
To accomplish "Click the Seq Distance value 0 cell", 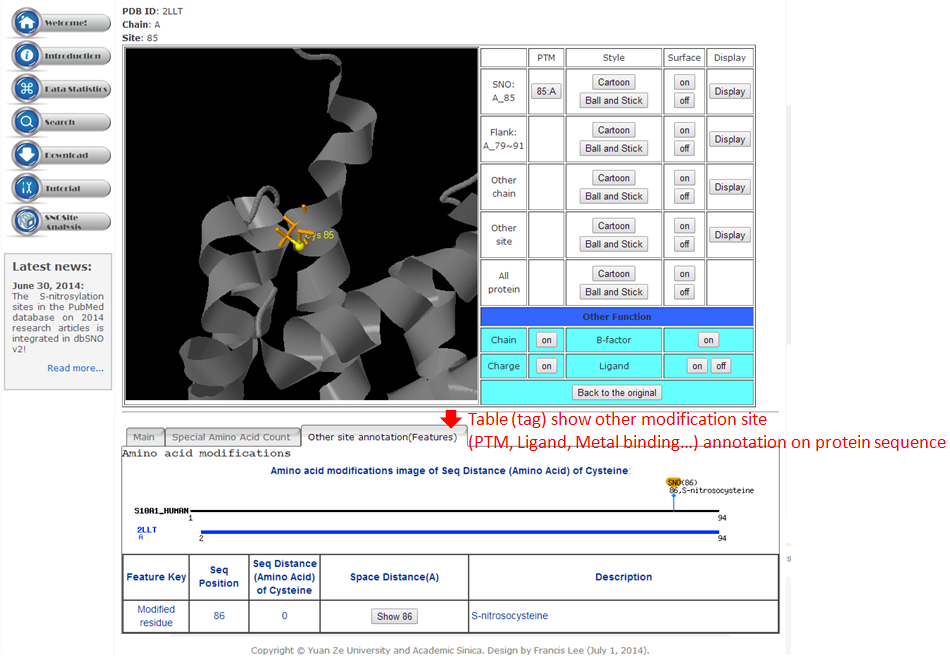I will (x=284, y=616).
